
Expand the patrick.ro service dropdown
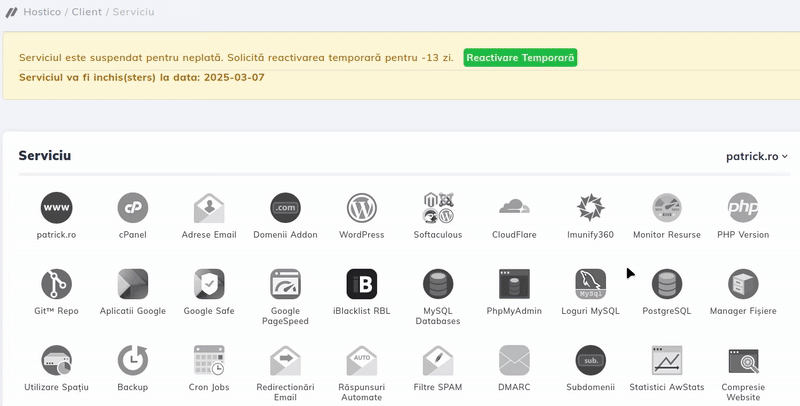757,157
